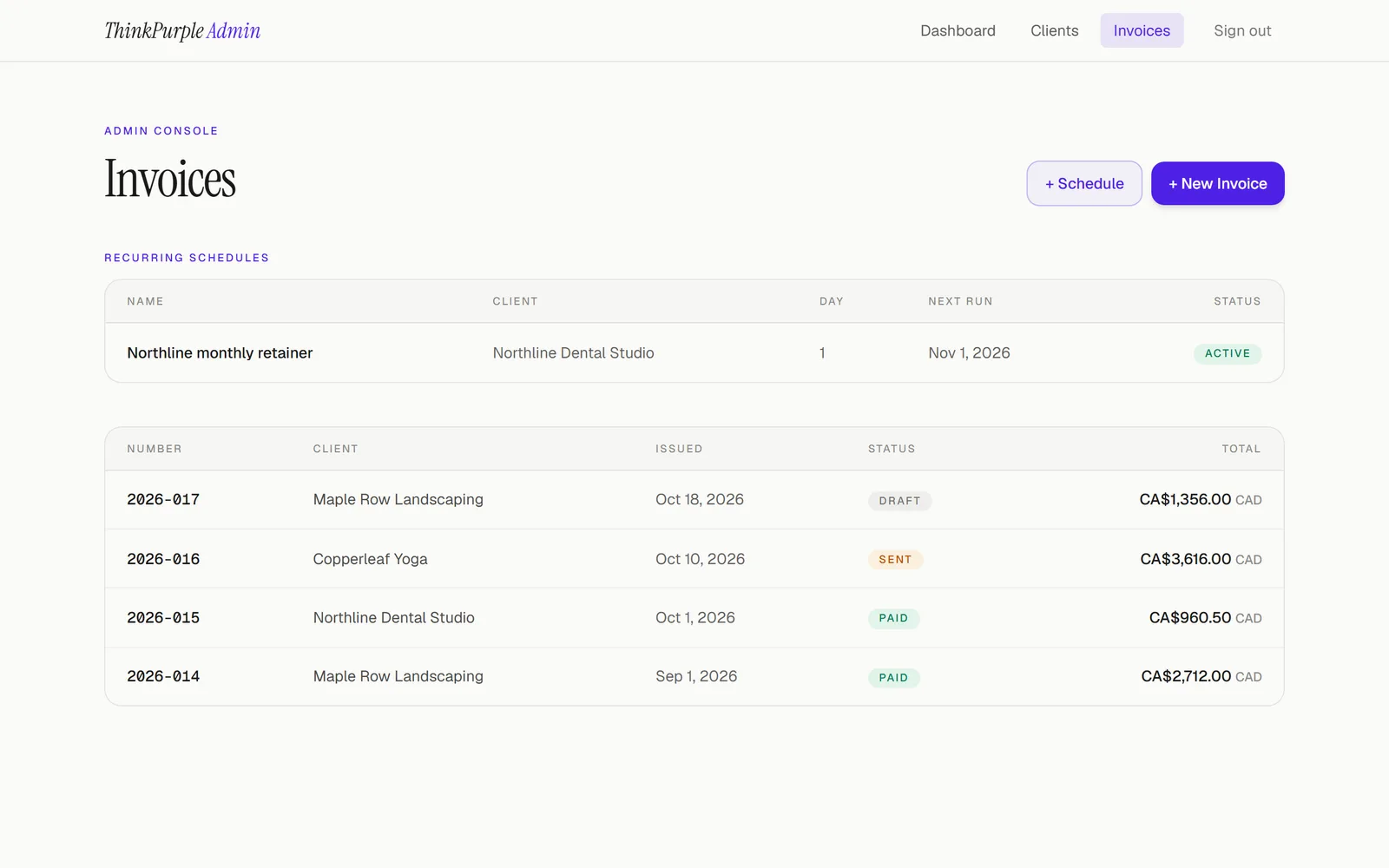Open invoice number 2026-017

[163, 500]
